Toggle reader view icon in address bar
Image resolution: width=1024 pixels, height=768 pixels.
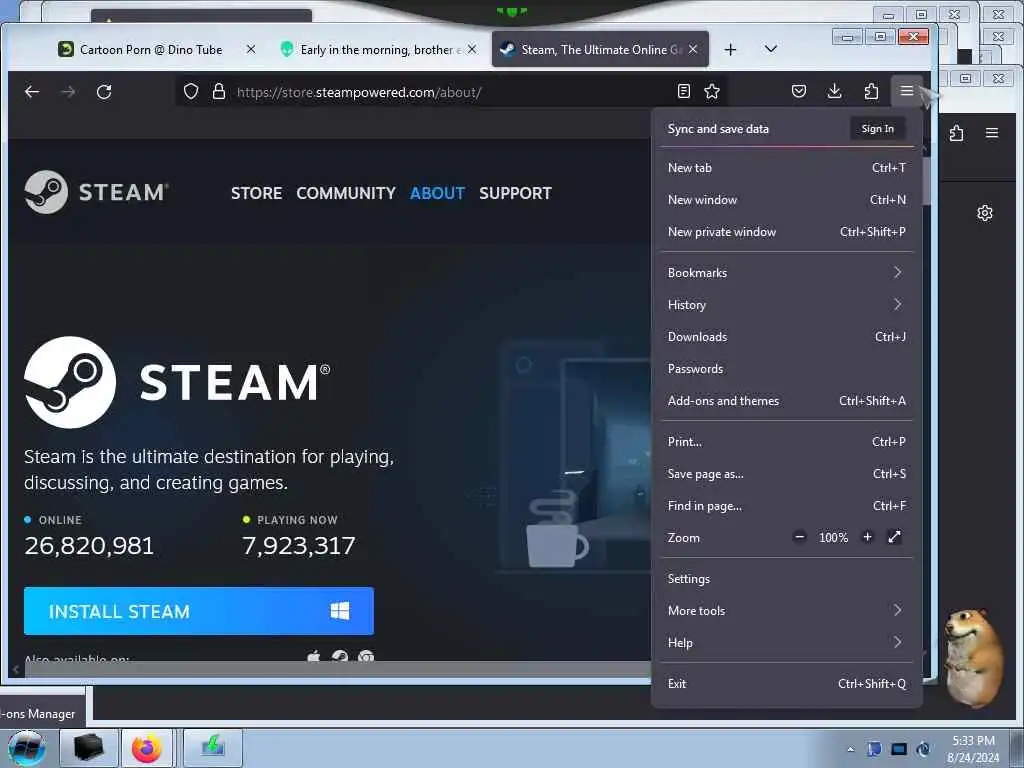[x=684, y=91]
